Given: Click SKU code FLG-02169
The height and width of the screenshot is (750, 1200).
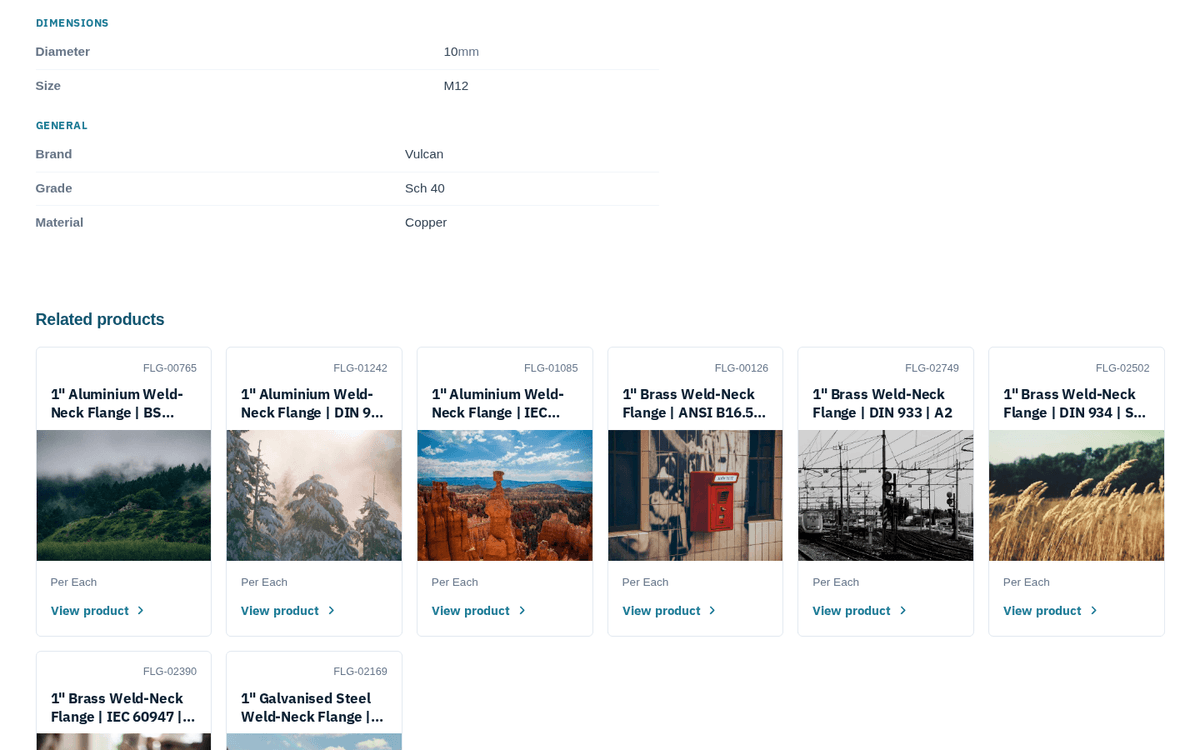Looking at the screenshot, I should coord(360,672).
